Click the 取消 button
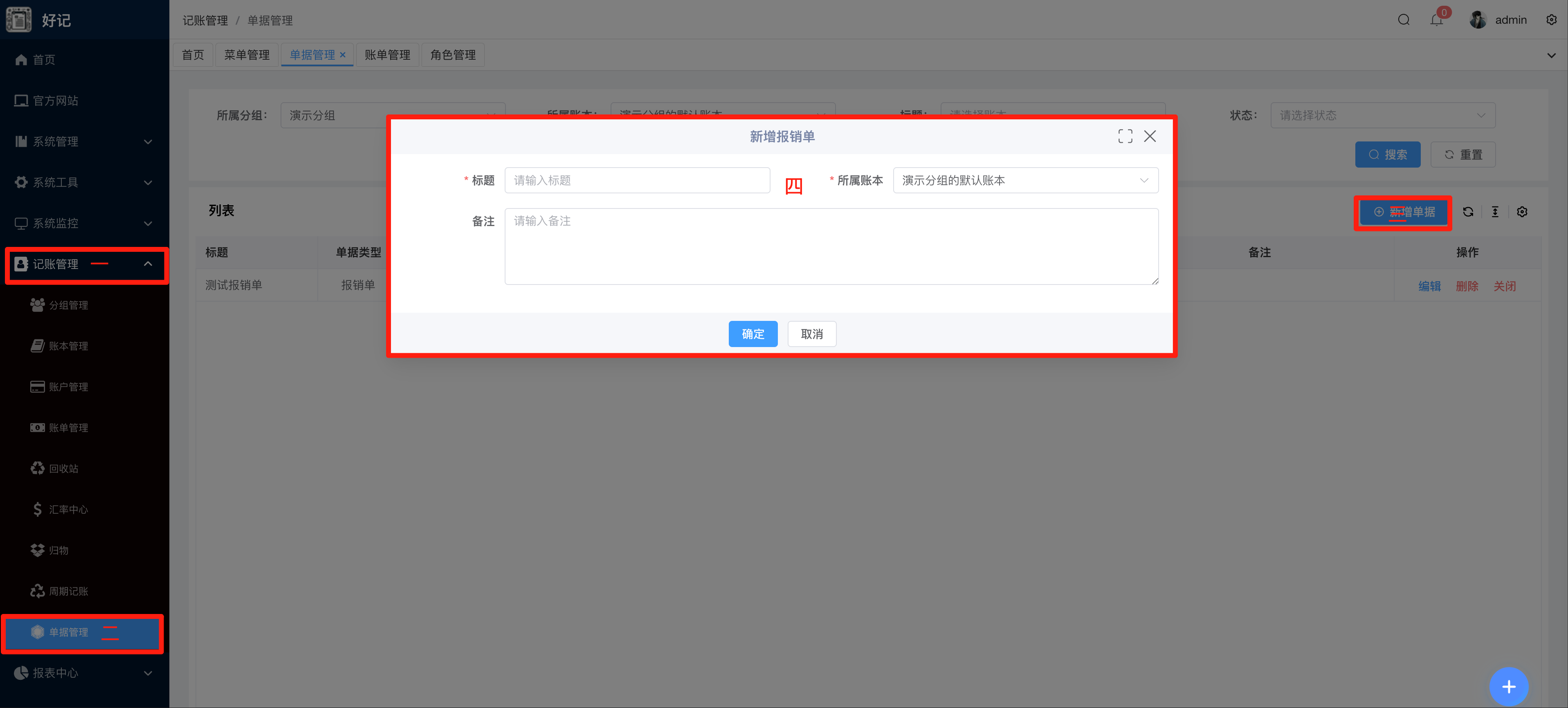Image resolution: width=1568 pixels, height=708 pixels. 811,334
